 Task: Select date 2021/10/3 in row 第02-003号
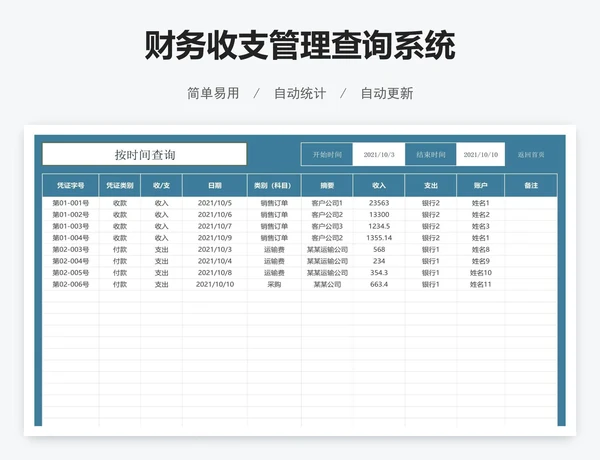[215, 250]
